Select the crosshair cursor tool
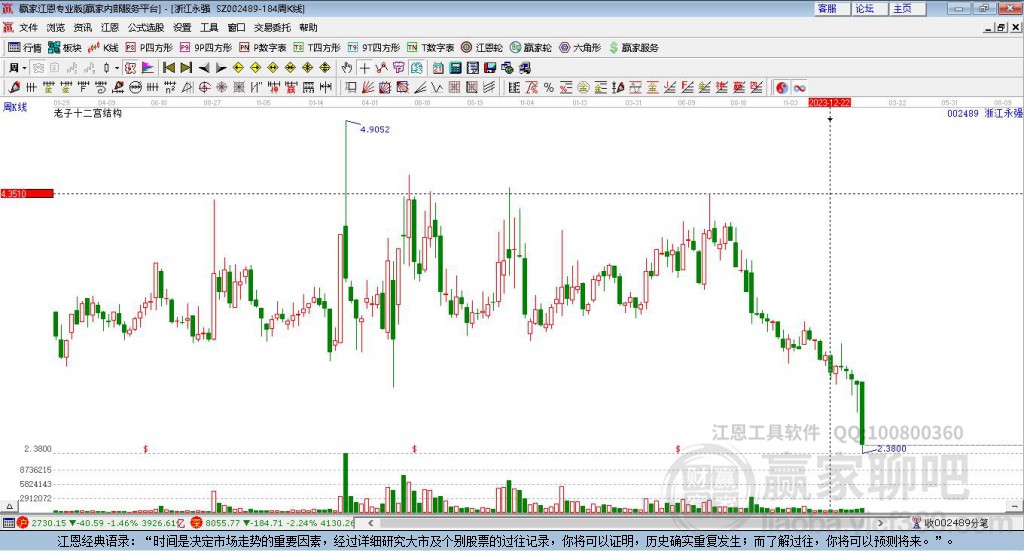 click(365, 68)
